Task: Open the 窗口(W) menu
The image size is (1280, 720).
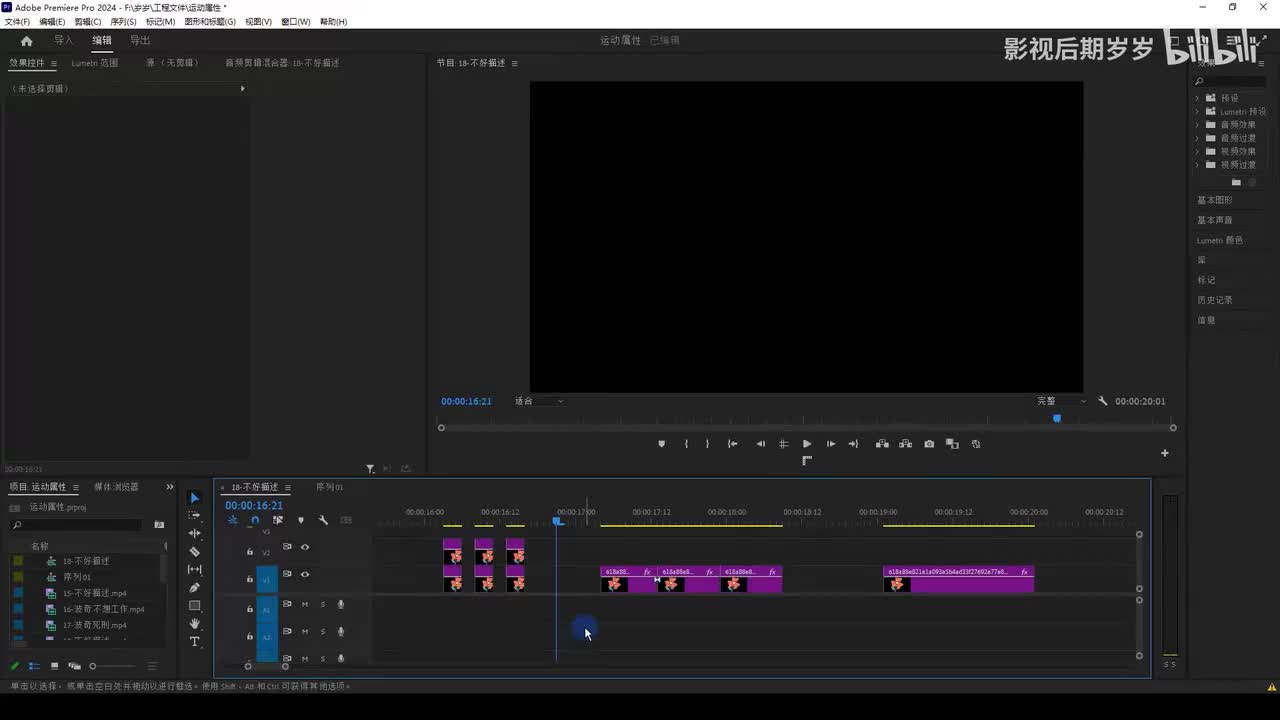Action: (296, 22)
